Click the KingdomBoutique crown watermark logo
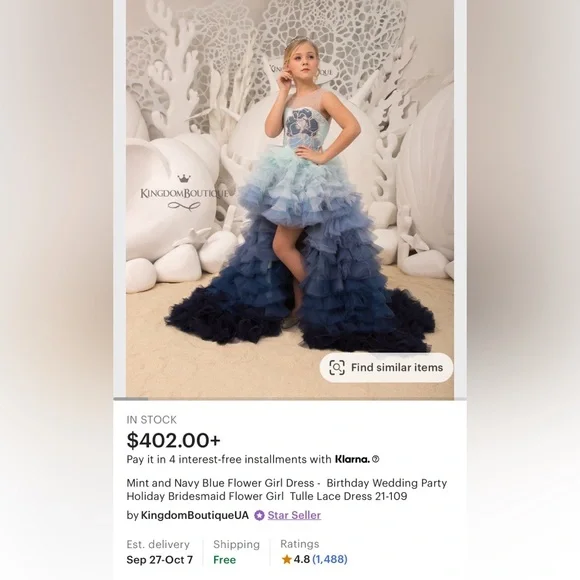 184,193
